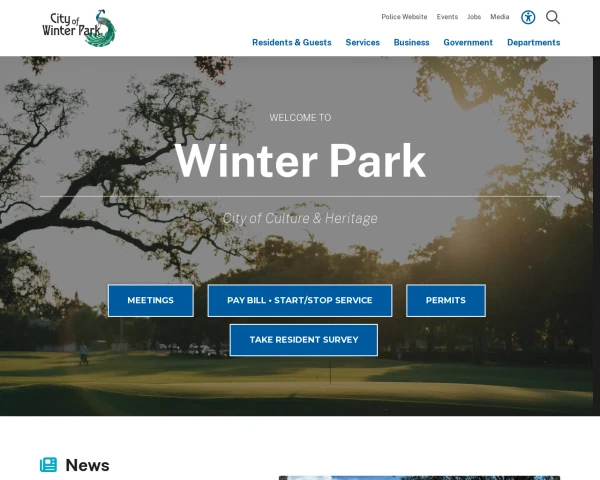Open the Departments menu
600x480 pixels.
(533, 42)
